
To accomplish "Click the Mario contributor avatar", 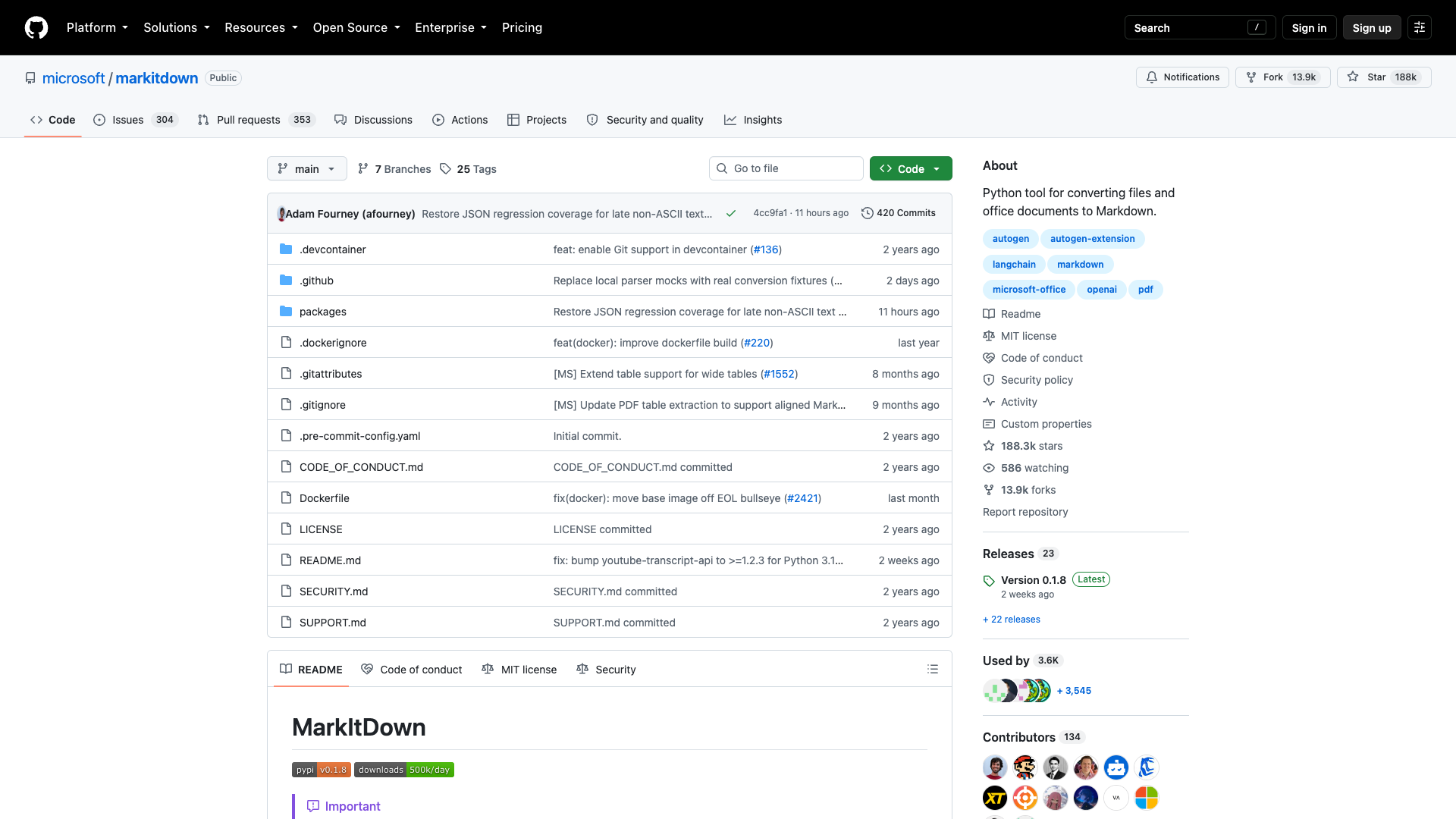I will coord(1025,767).
